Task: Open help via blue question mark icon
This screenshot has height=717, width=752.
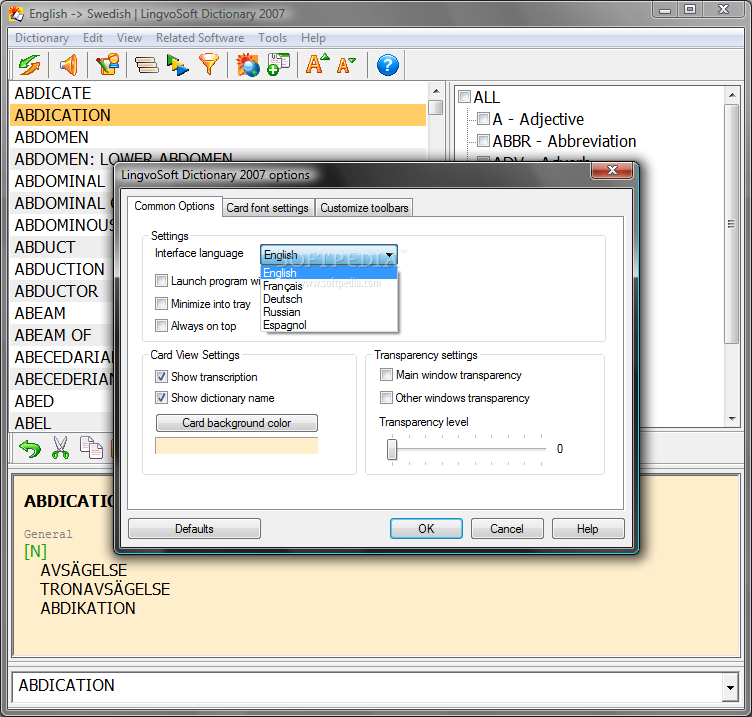Action: coord(388,65)
